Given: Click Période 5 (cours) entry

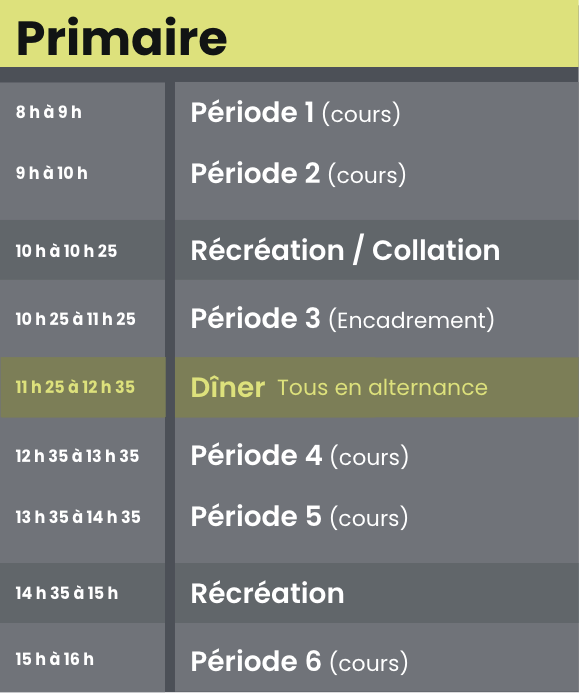Looking at the screenshot, I should (299, 517).
